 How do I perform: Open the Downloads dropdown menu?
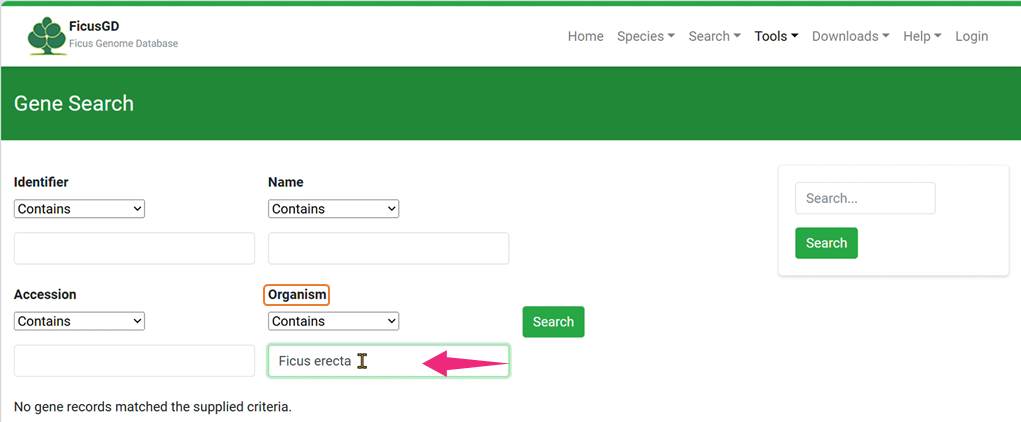click(850, 36)
